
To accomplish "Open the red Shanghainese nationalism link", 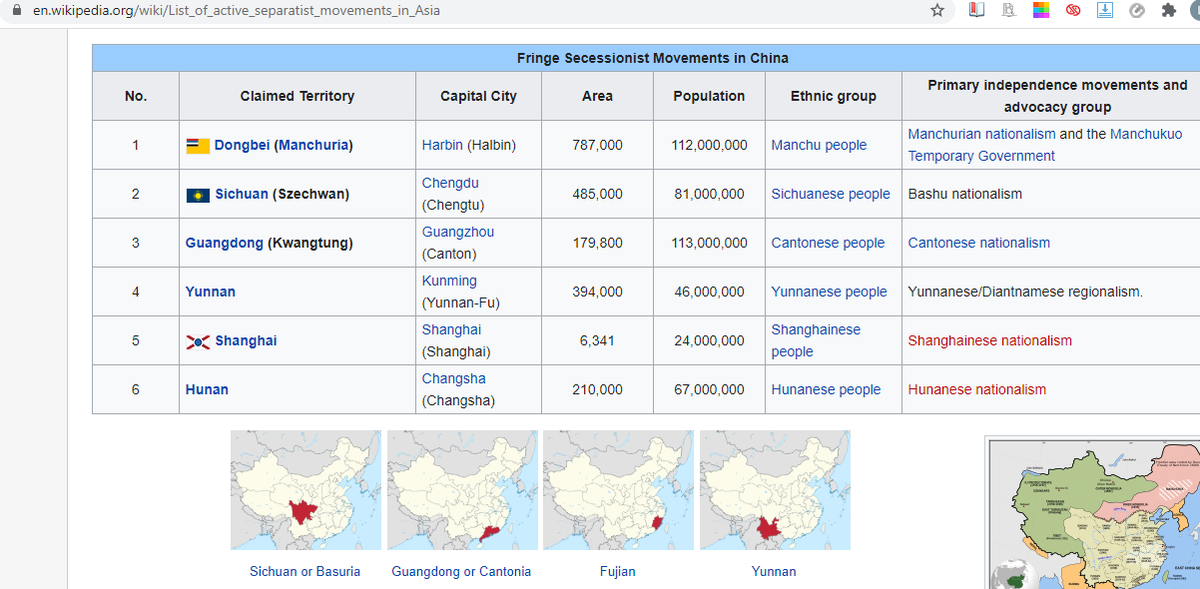I will point(990,341).
